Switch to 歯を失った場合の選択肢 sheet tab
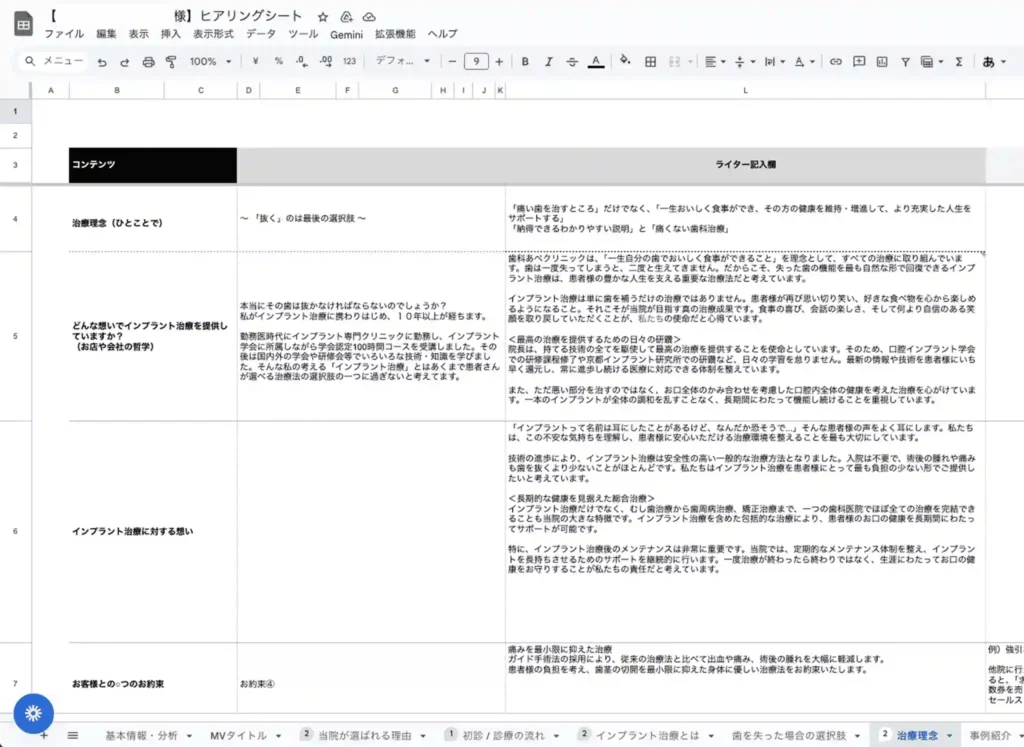 pyautogui.click(x=788, y=736)
